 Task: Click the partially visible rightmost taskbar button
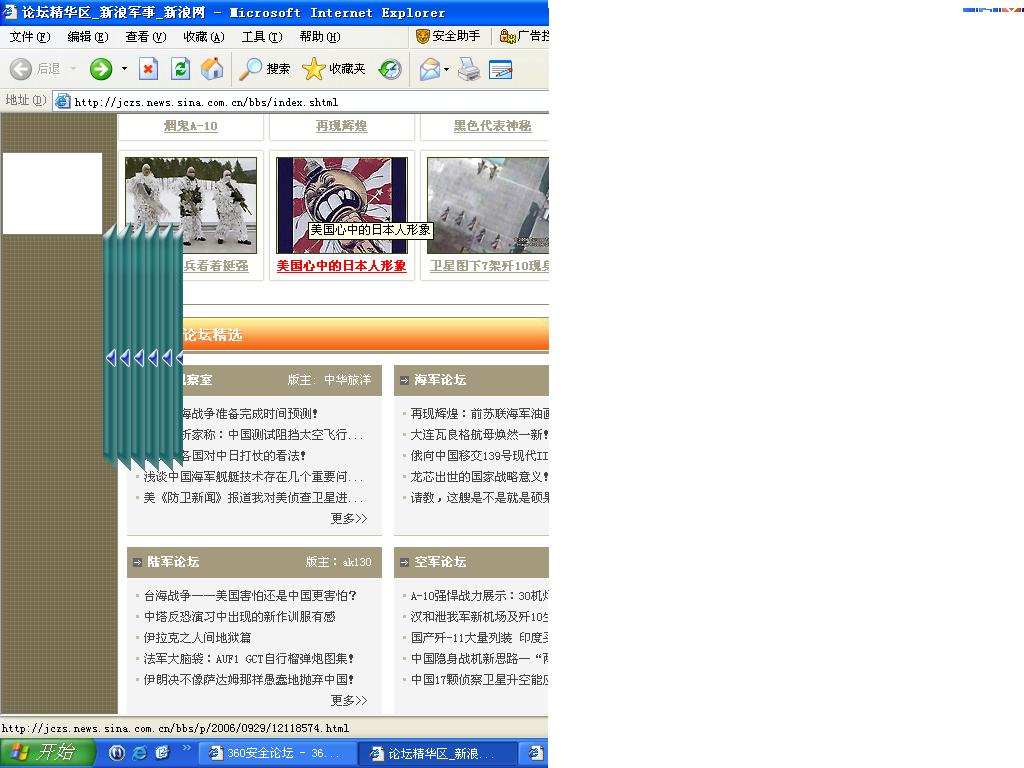[x=535, y=753]
